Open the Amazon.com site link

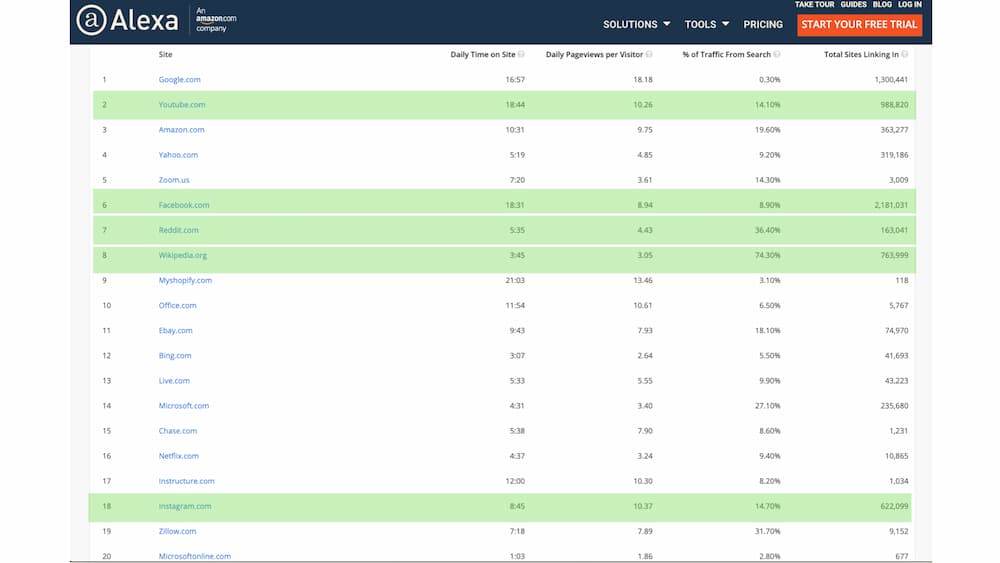181,129
